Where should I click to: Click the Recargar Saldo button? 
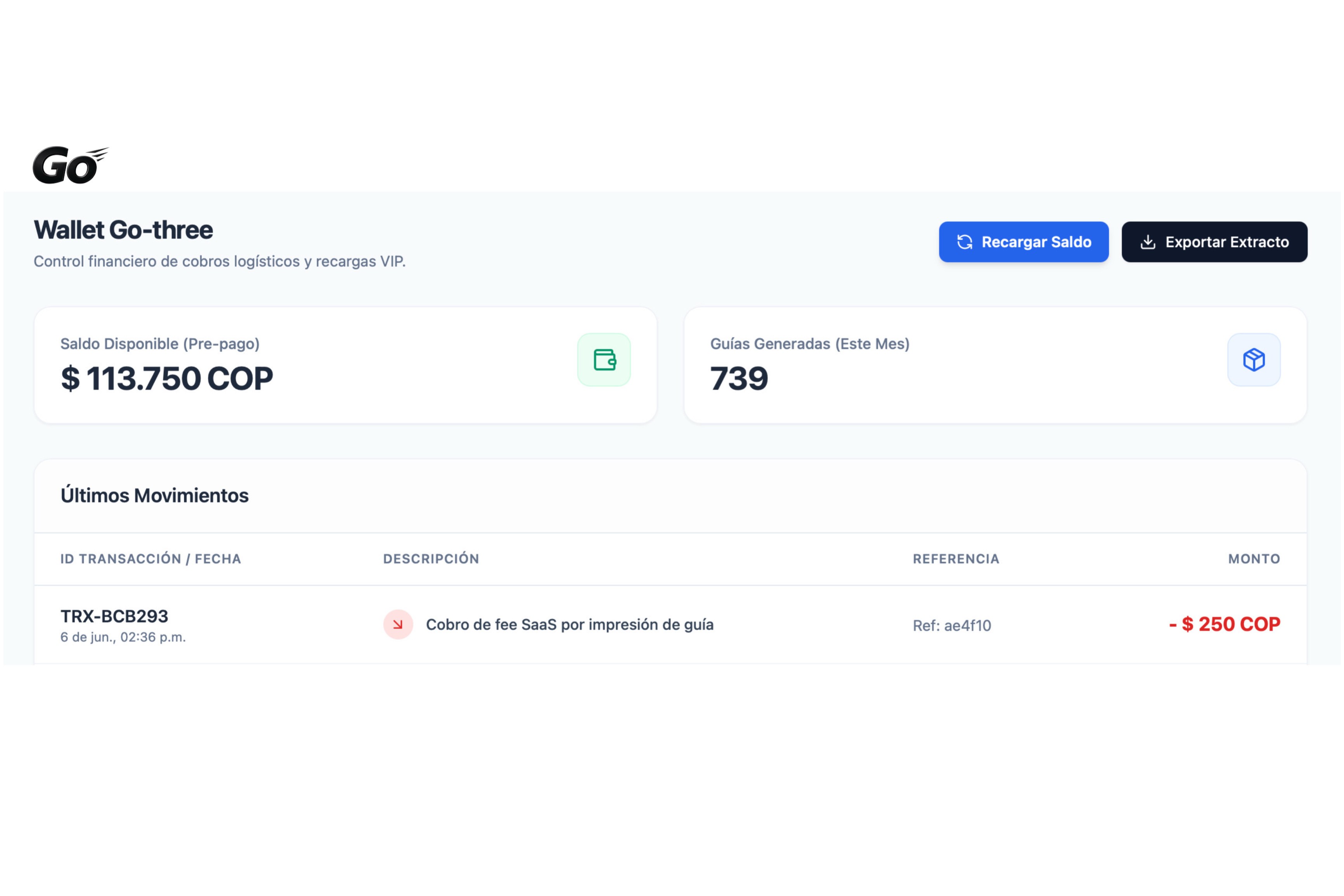[x=1024, y=242]
